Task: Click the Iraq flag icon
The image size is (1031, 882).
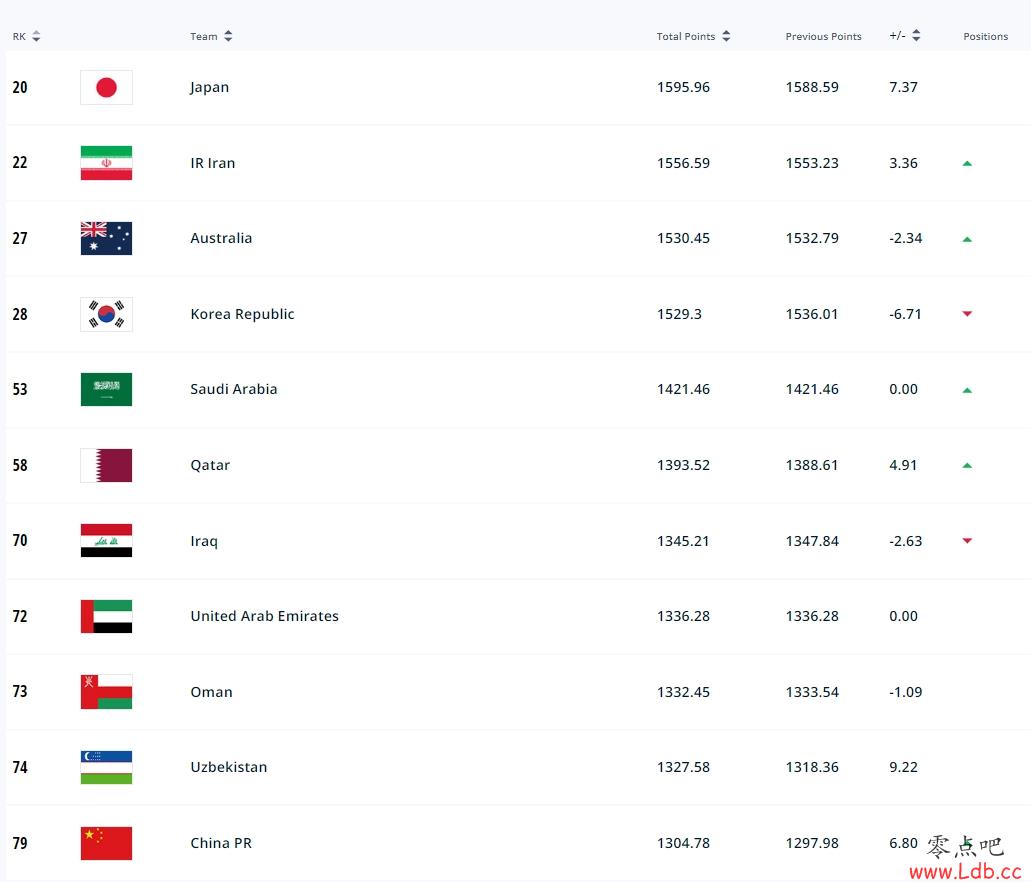Action: pos(107,541)
